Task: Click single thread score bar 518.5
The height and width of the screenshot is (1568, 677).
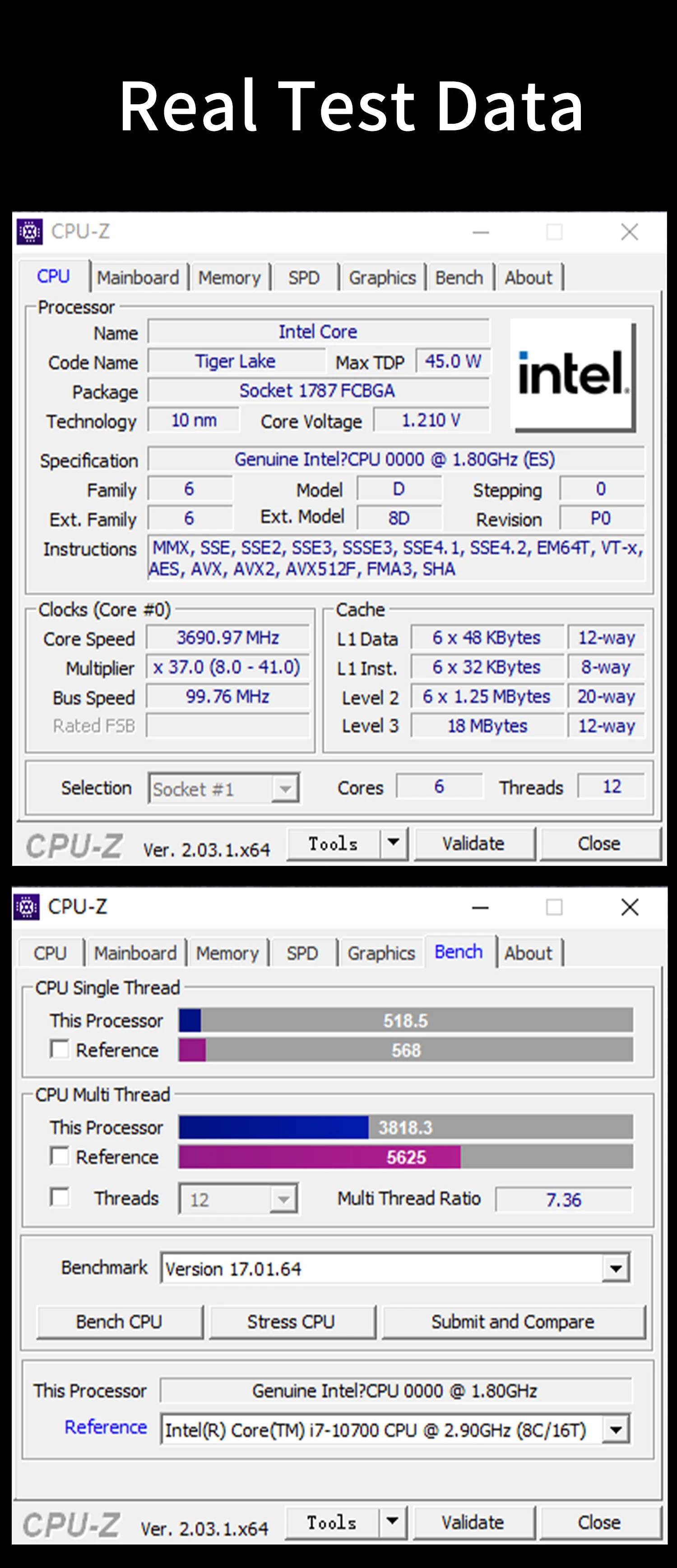Action: (406, 1020)
